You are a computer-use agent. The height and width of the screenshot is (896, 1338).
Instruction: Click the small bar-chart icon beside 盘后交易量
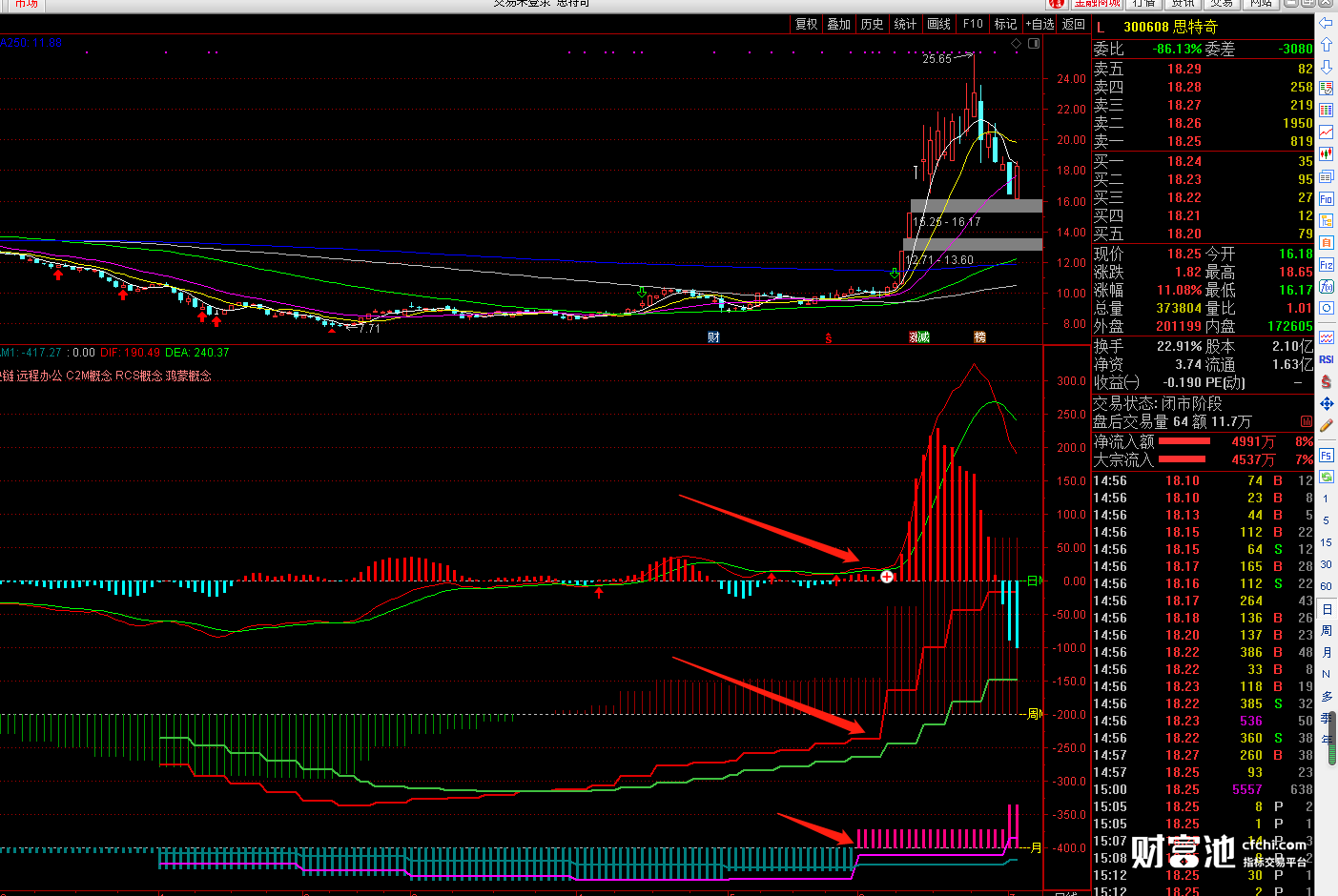[1307, 421]
